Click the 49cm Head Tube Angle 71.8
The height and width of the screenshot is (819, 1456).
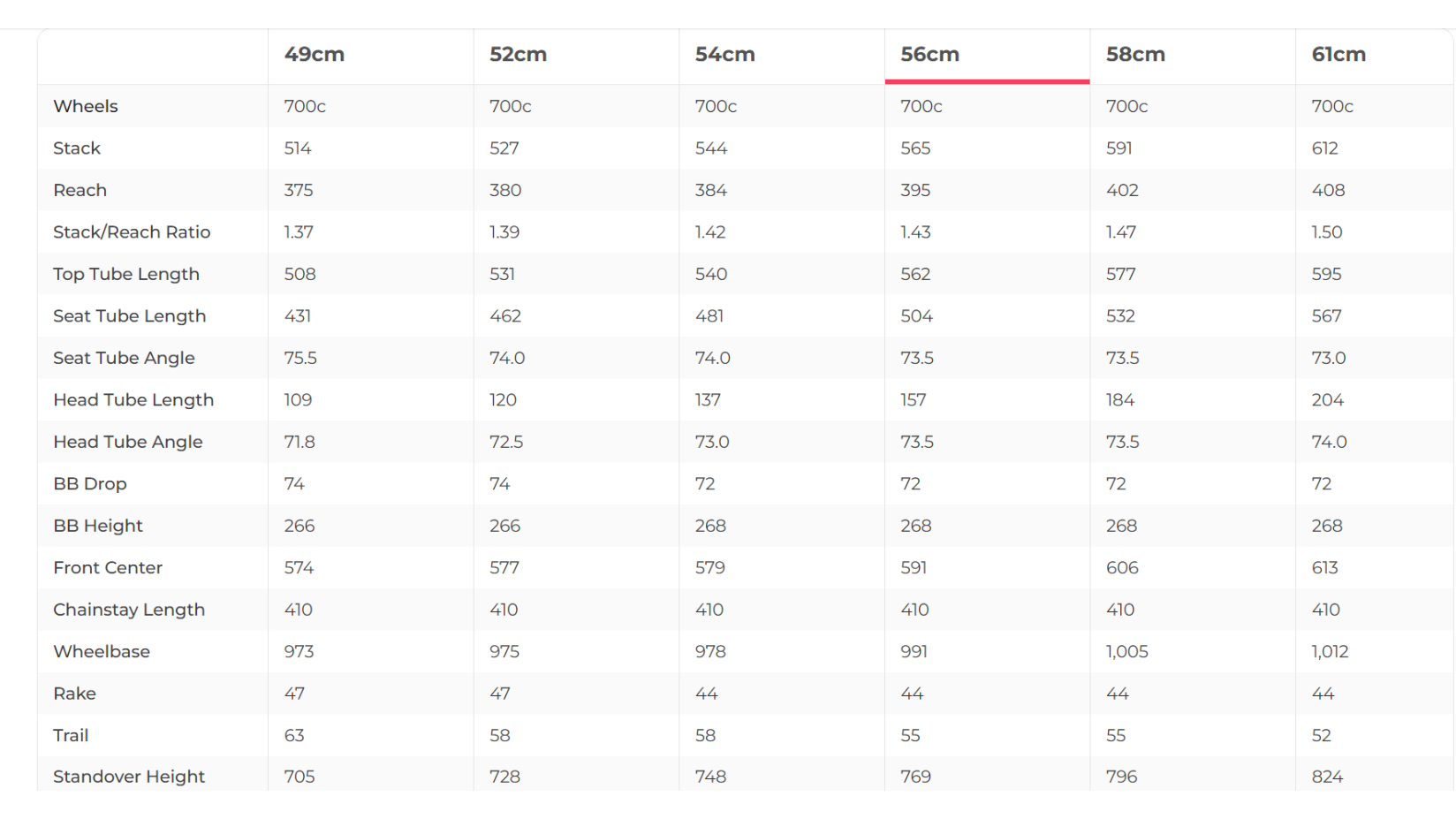point(300,443)
